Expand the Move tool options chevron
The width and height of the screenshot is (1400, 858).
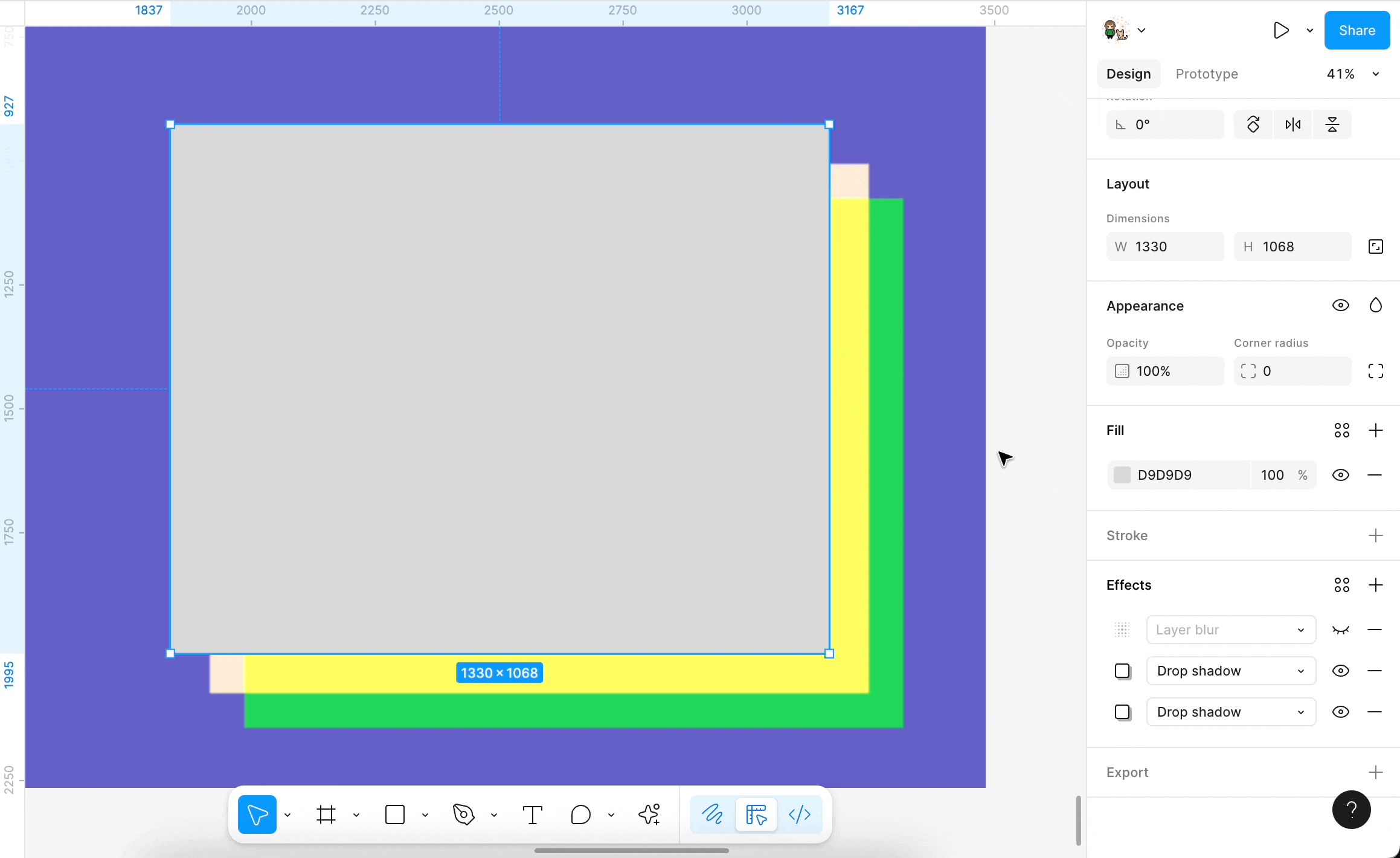[287, 815]
